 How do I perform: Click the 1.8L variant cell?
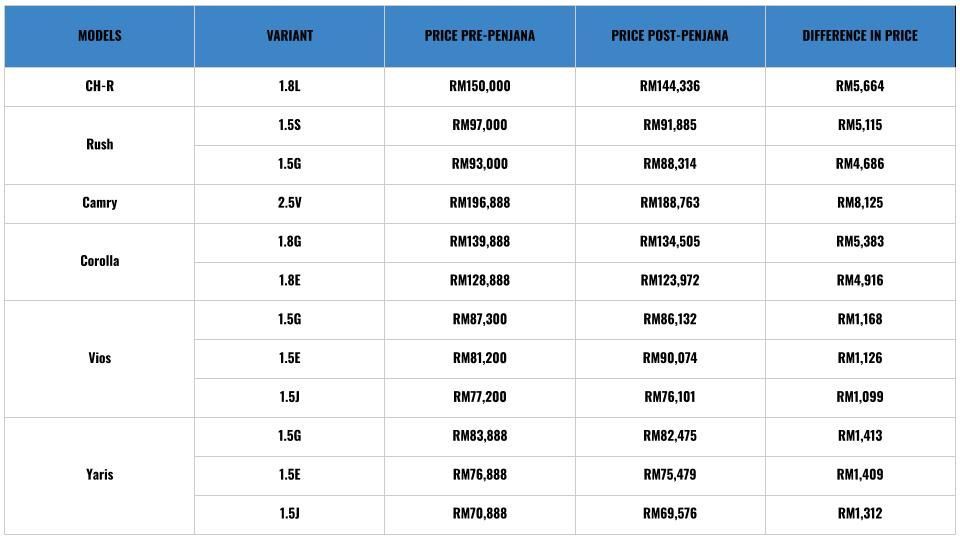tap(289, 86)
